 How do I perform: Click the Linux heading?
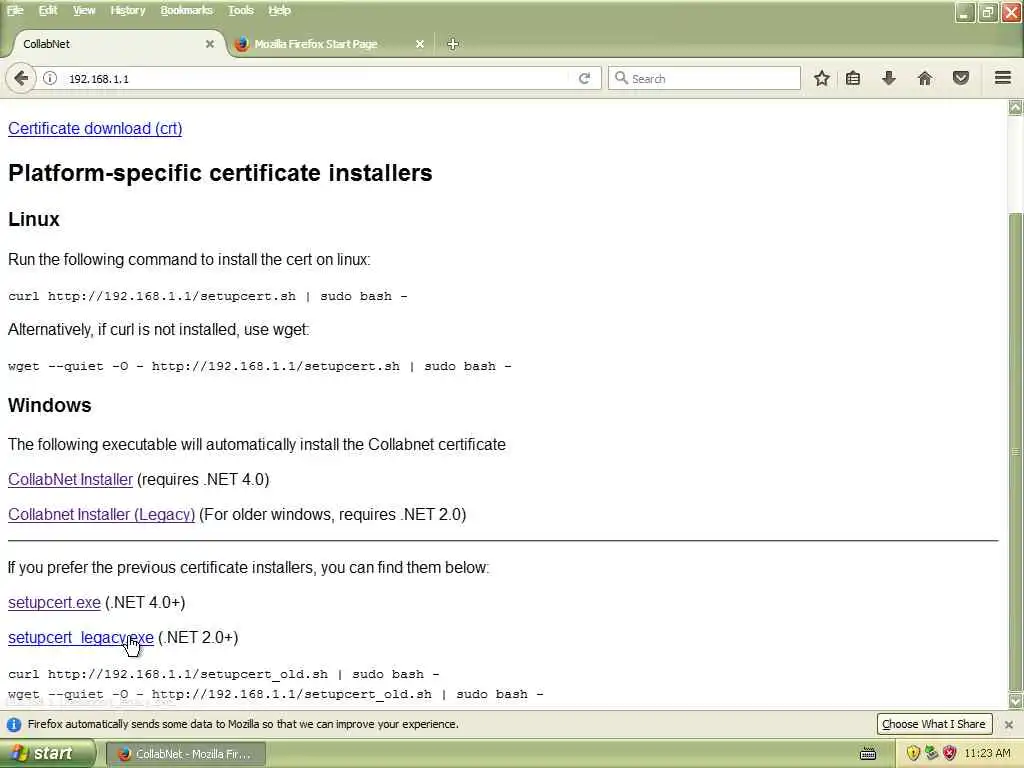click(x=34, y=219)
